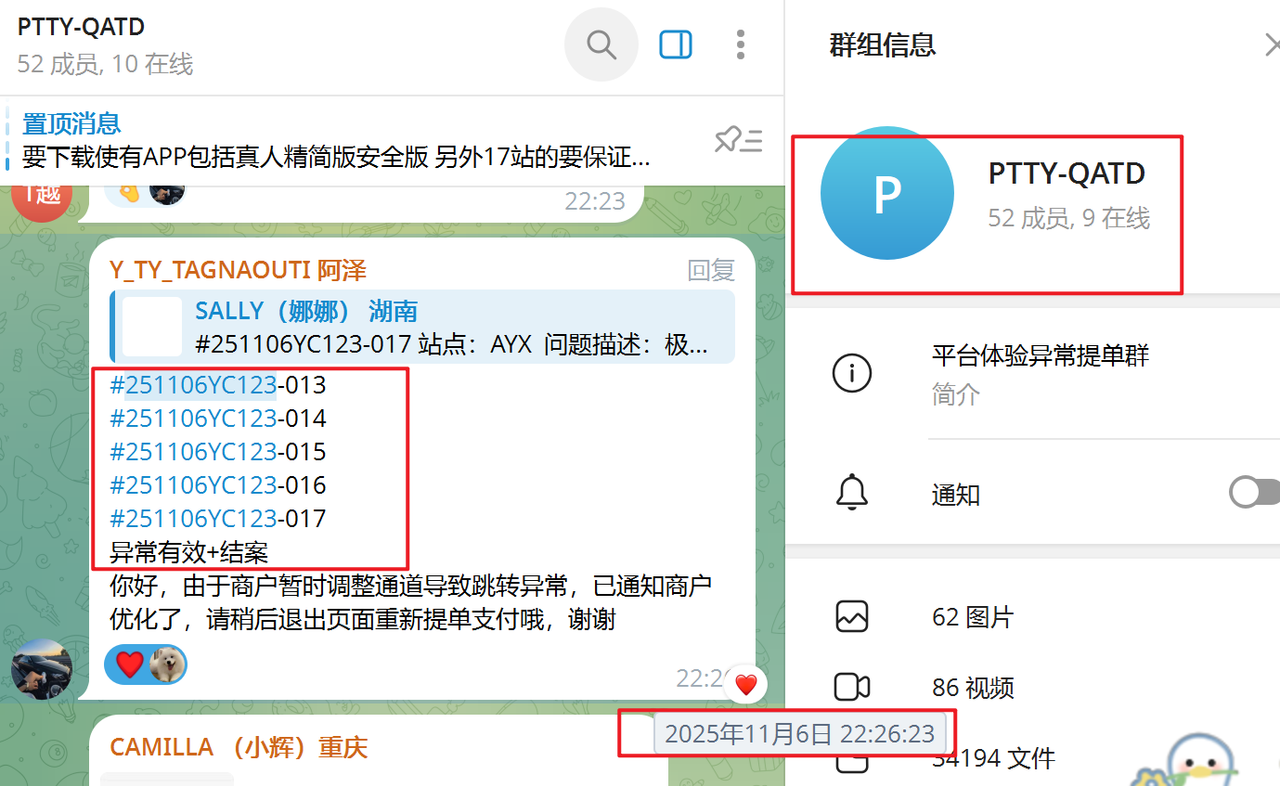The height and width of the screenshot is (786, 1280).
Task: Open the 86 视频 video icon
Action: pyautogui.click(x=852, y=687)
